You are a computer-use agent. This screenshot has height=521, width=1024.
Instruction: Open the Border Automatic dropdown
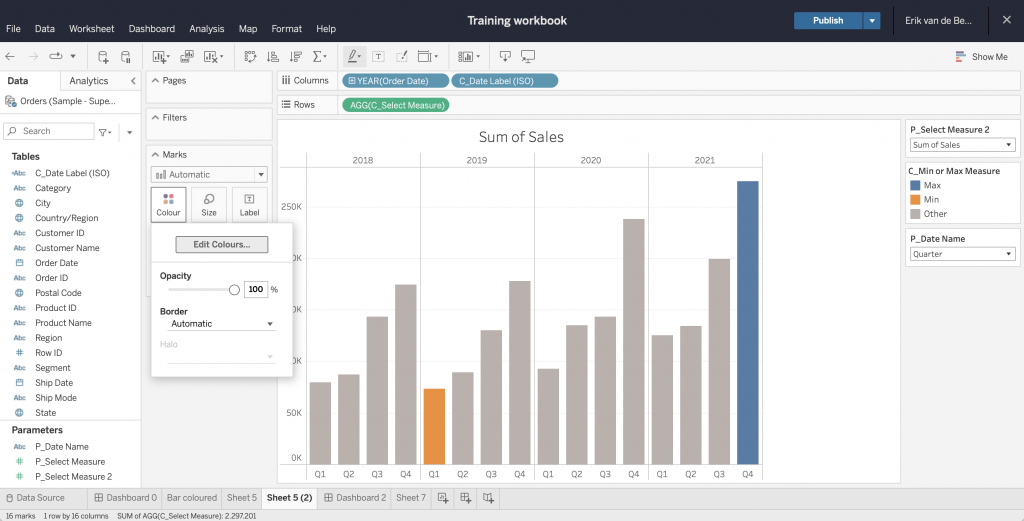[220, 324]
